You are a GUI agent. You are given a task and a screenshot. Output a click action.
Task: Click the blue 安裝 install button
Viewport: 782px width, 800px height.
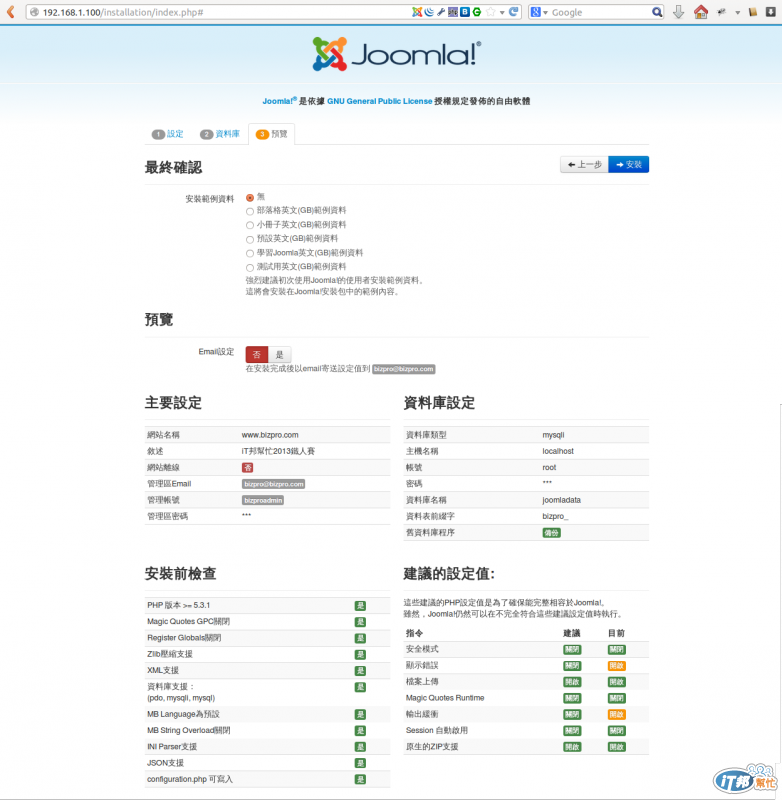click(x=628, y=164)
